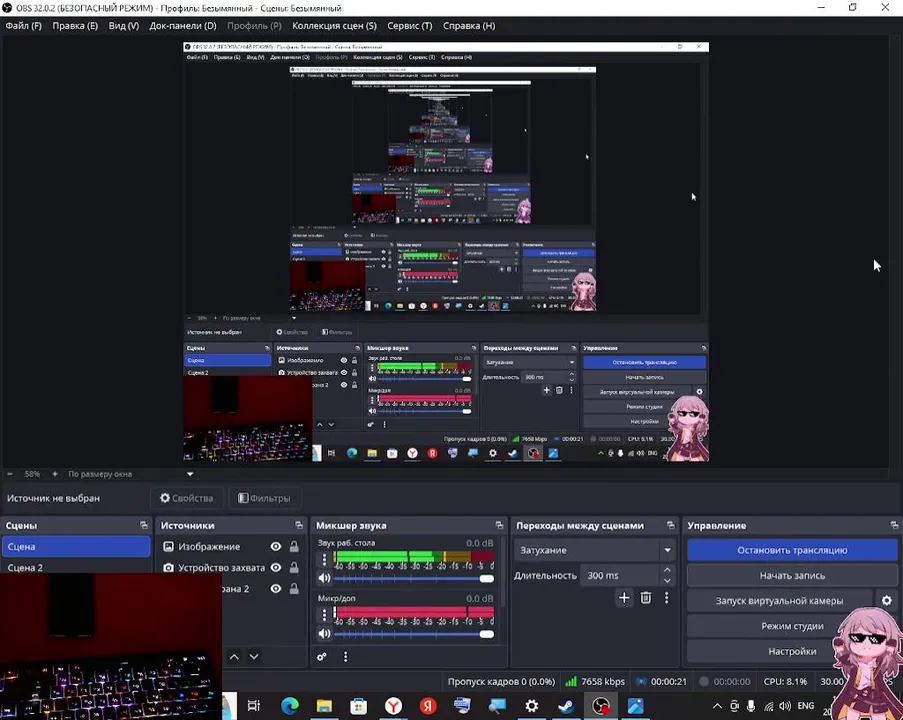Screen dimensions: 903x720
Task: Click the 00:00:21 streaming timer
Action: (x=661, y=681)
